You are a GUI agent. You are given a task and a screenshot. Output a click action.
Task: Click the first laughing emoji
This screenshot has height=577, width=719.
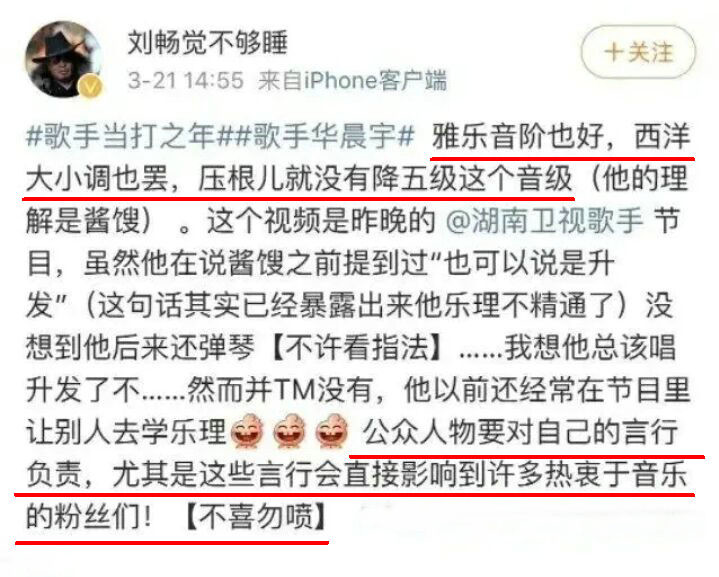click(247, 432)
